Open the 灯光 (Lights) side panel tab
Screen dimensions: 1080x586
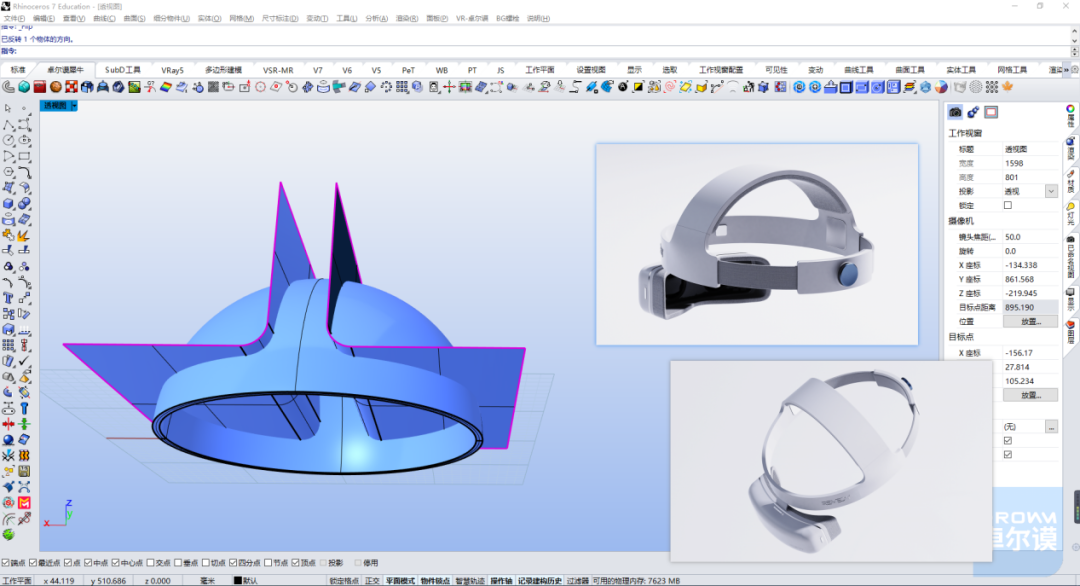[1071, 212]
